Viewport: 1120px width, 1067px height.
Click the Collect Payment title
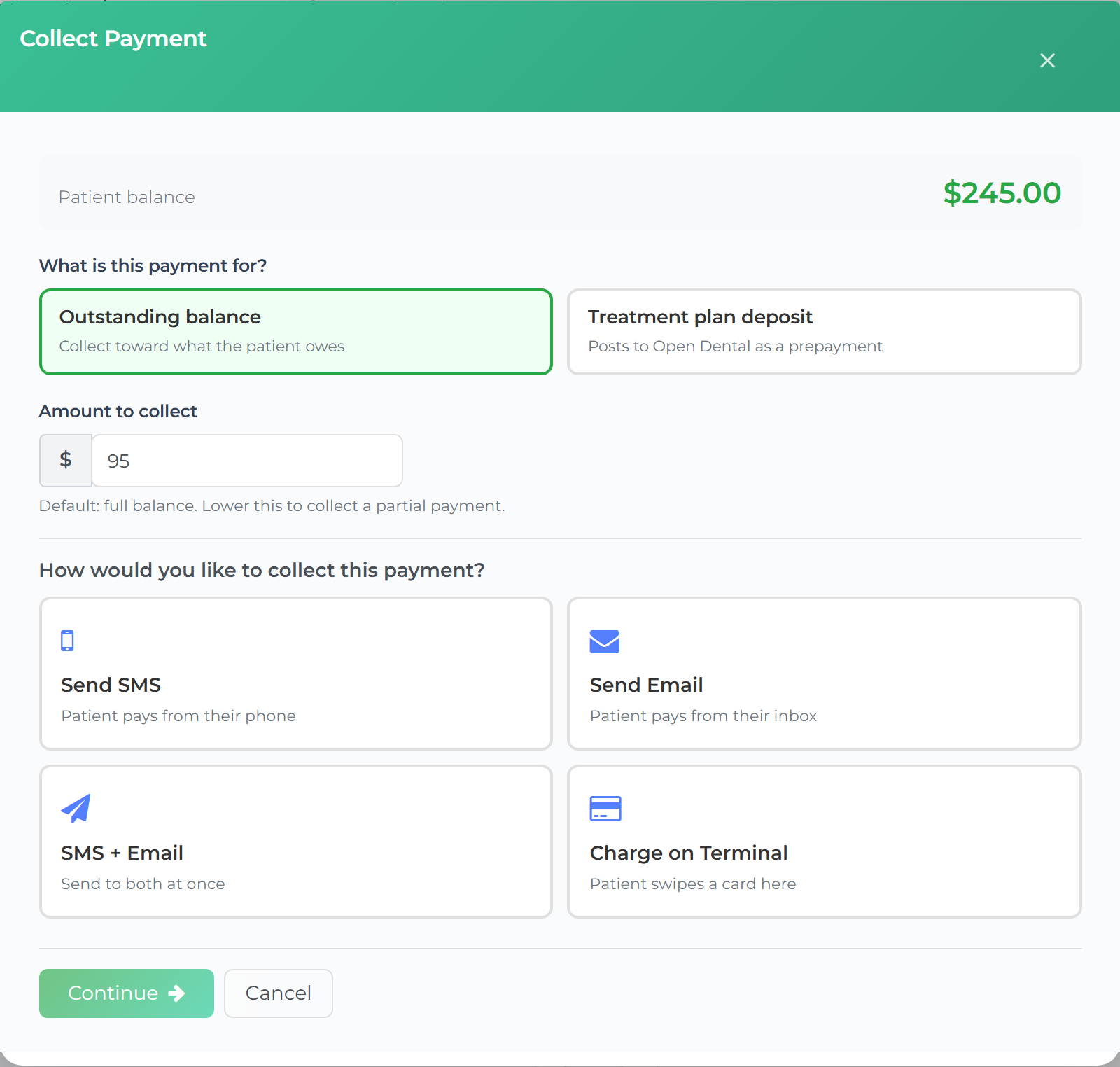pos(113,39)
